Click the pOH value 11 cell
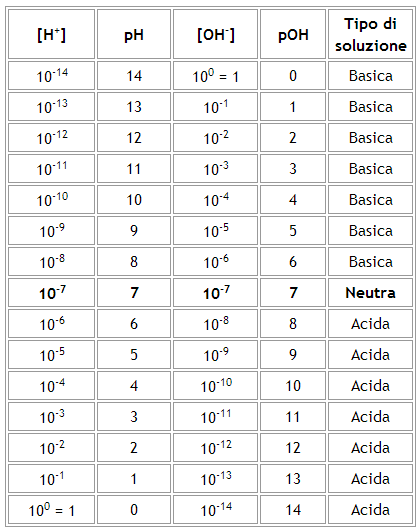 (x=293, y=417)
